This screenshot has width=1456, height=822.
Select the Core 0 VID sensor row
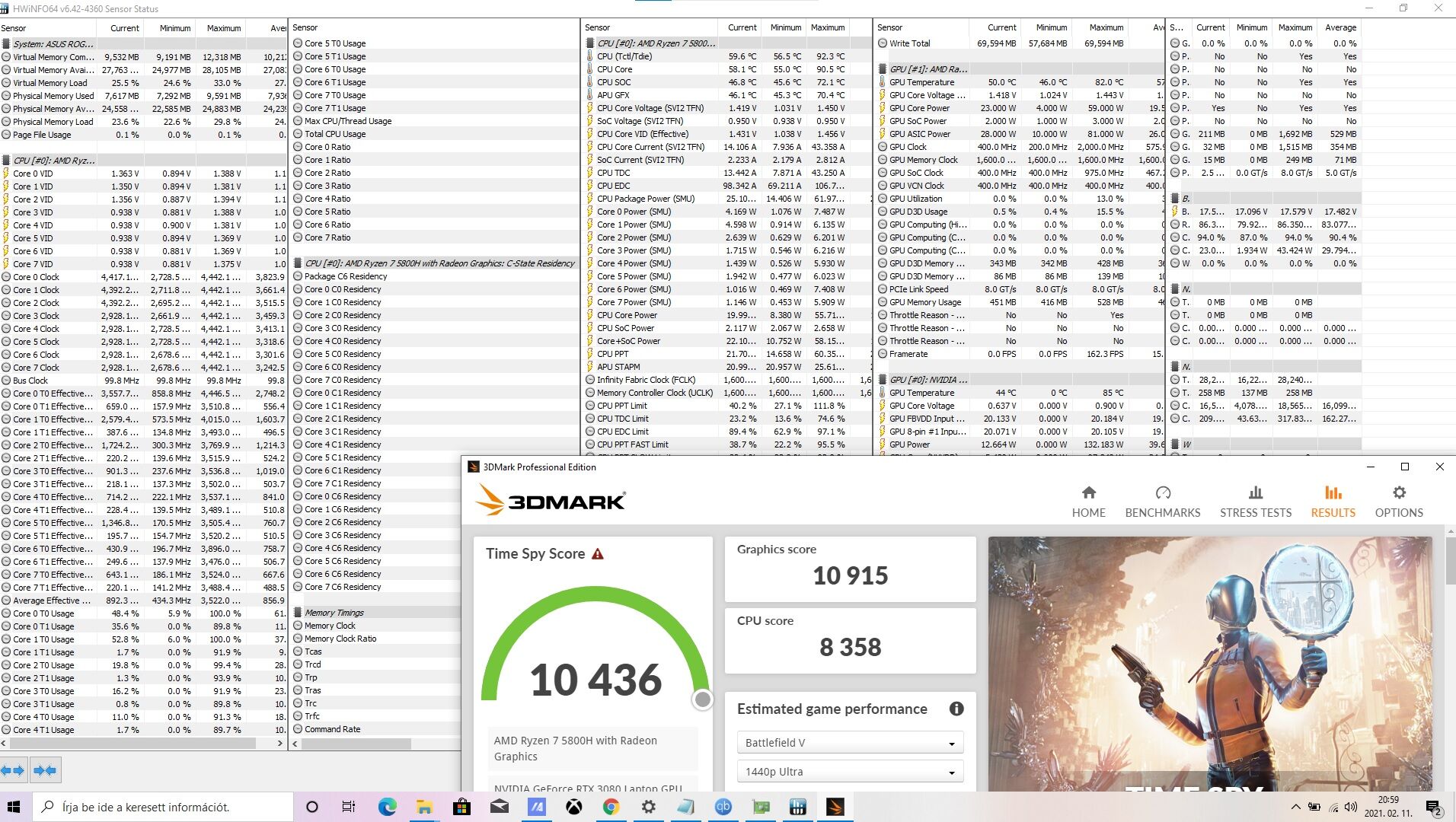pos(144,174)
